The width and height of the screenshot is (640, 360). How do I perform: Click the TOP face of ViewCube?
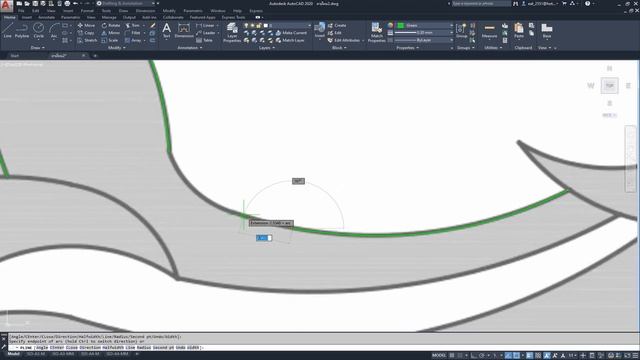[609, 86]
